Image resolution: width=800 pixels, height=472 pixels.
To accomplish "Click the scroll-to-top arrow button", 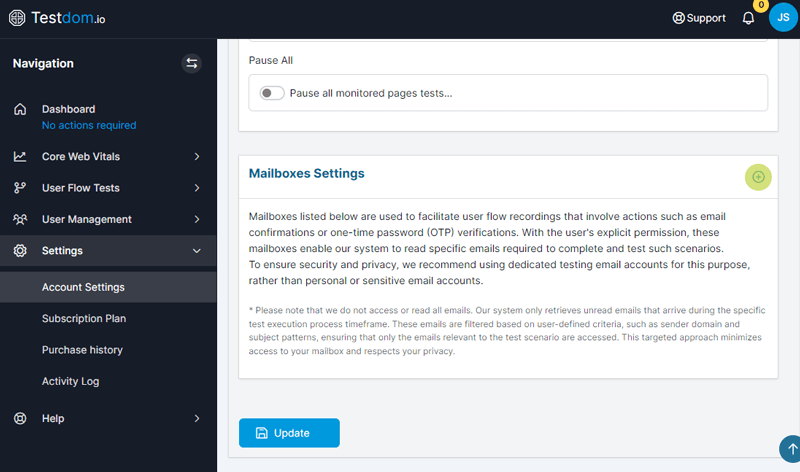I will click(x=790, y=449).
